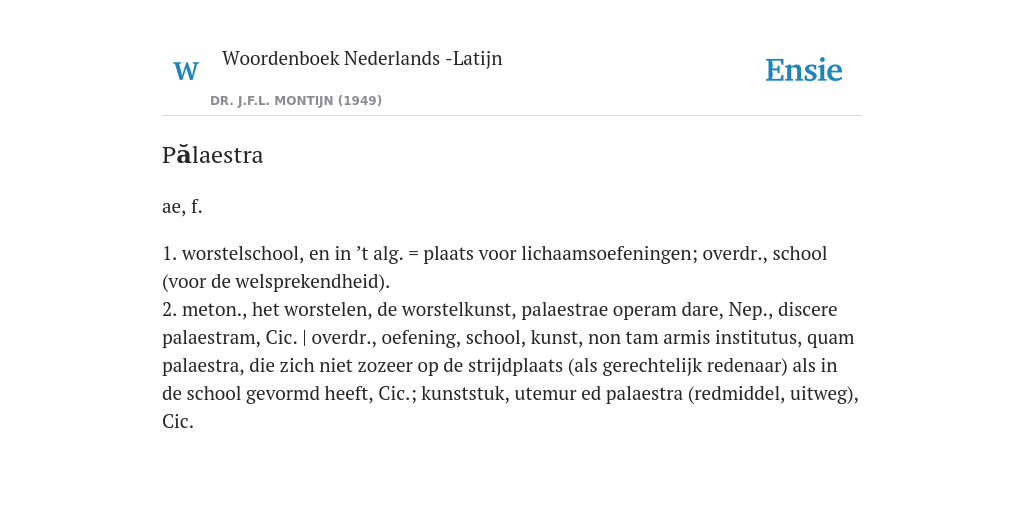Click the year (1949) beside author
1024x512 pixels.
[360, 101]
